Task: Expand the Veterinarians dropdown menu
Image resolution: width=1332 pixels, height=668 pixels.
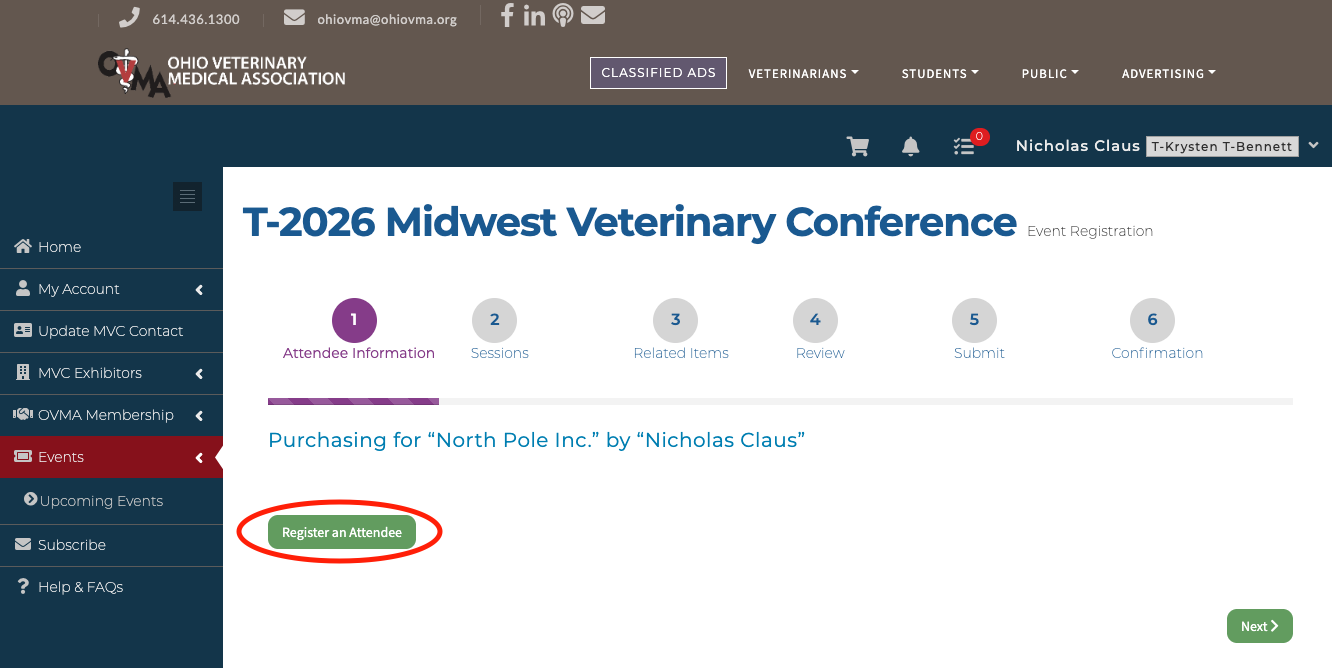Action: pos(803,73)
